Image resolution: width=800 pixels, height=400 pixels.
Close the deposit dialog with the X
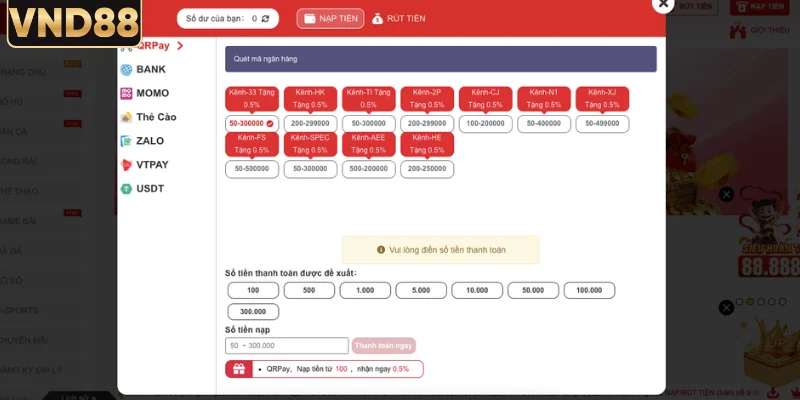point(663,4)
